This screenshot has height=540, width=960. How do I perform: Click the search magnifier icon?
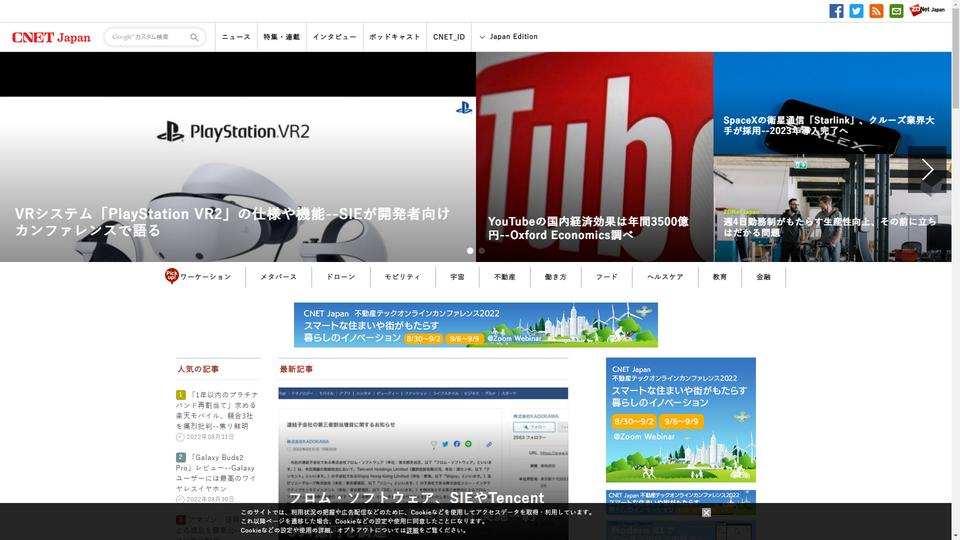pyautogui.click(x=194, y=37)
